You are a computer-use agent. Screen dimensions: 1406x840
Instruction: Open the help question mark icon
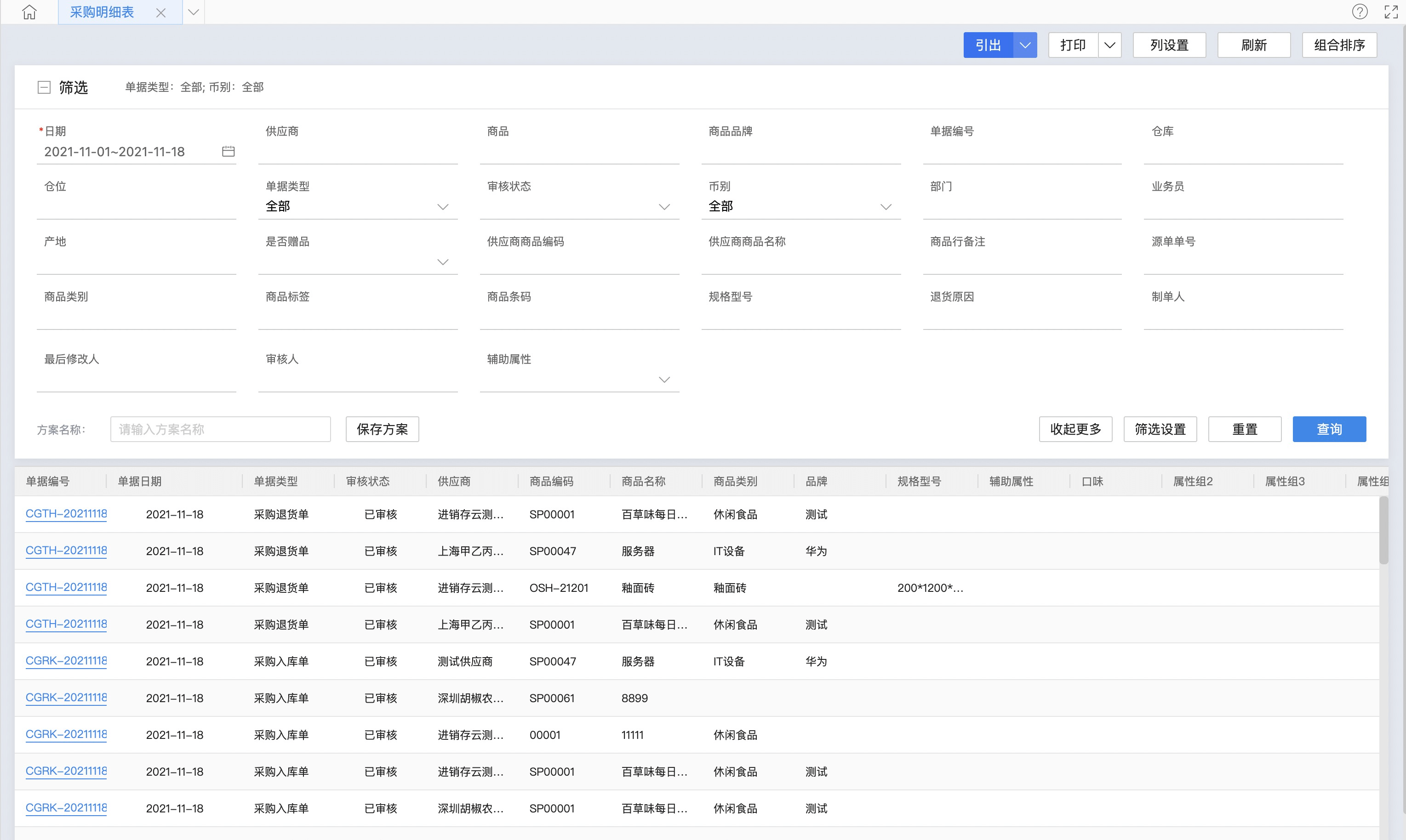pyautogui.click(x=1360, y=12)
